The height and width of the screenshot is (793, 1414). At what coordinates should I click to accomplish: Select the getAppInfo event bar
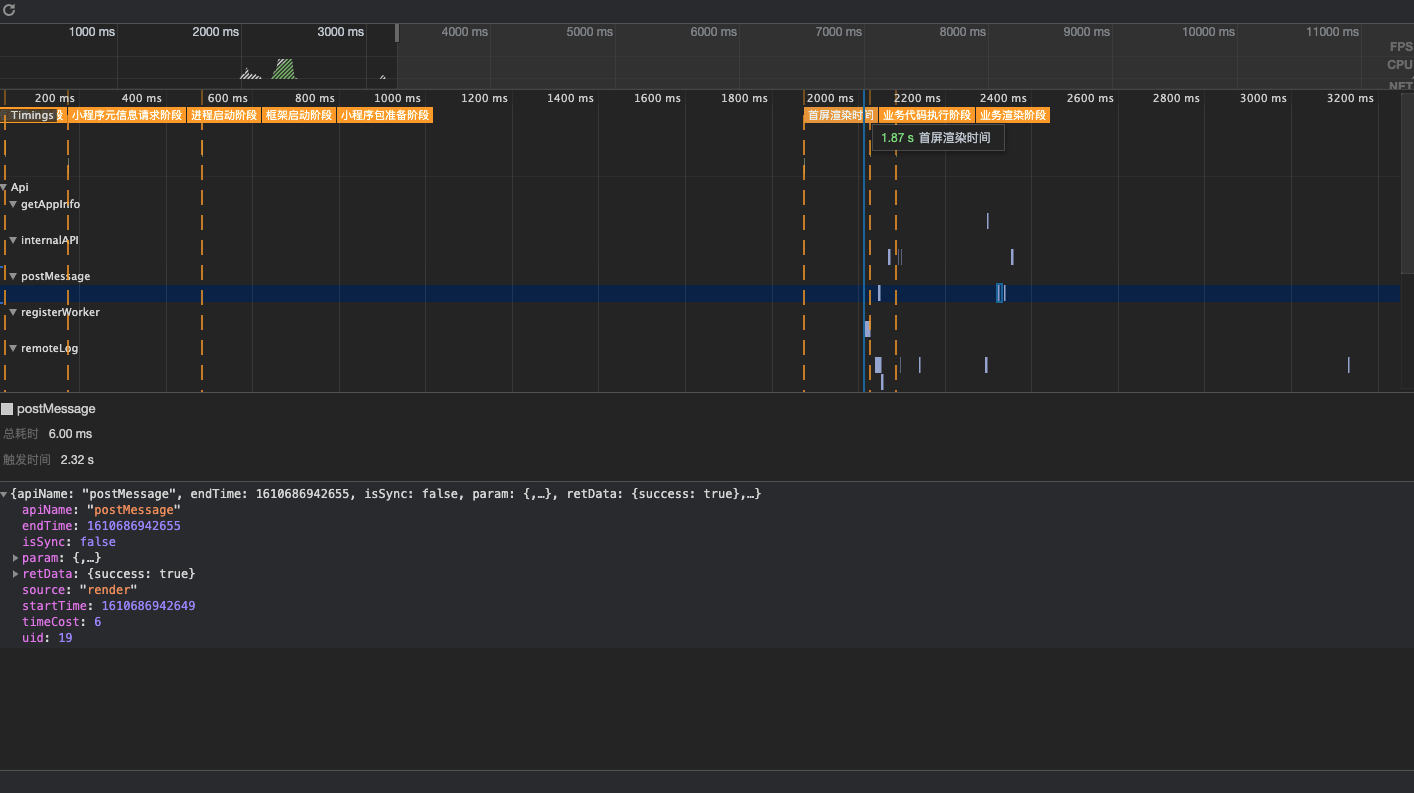point(987,221)
